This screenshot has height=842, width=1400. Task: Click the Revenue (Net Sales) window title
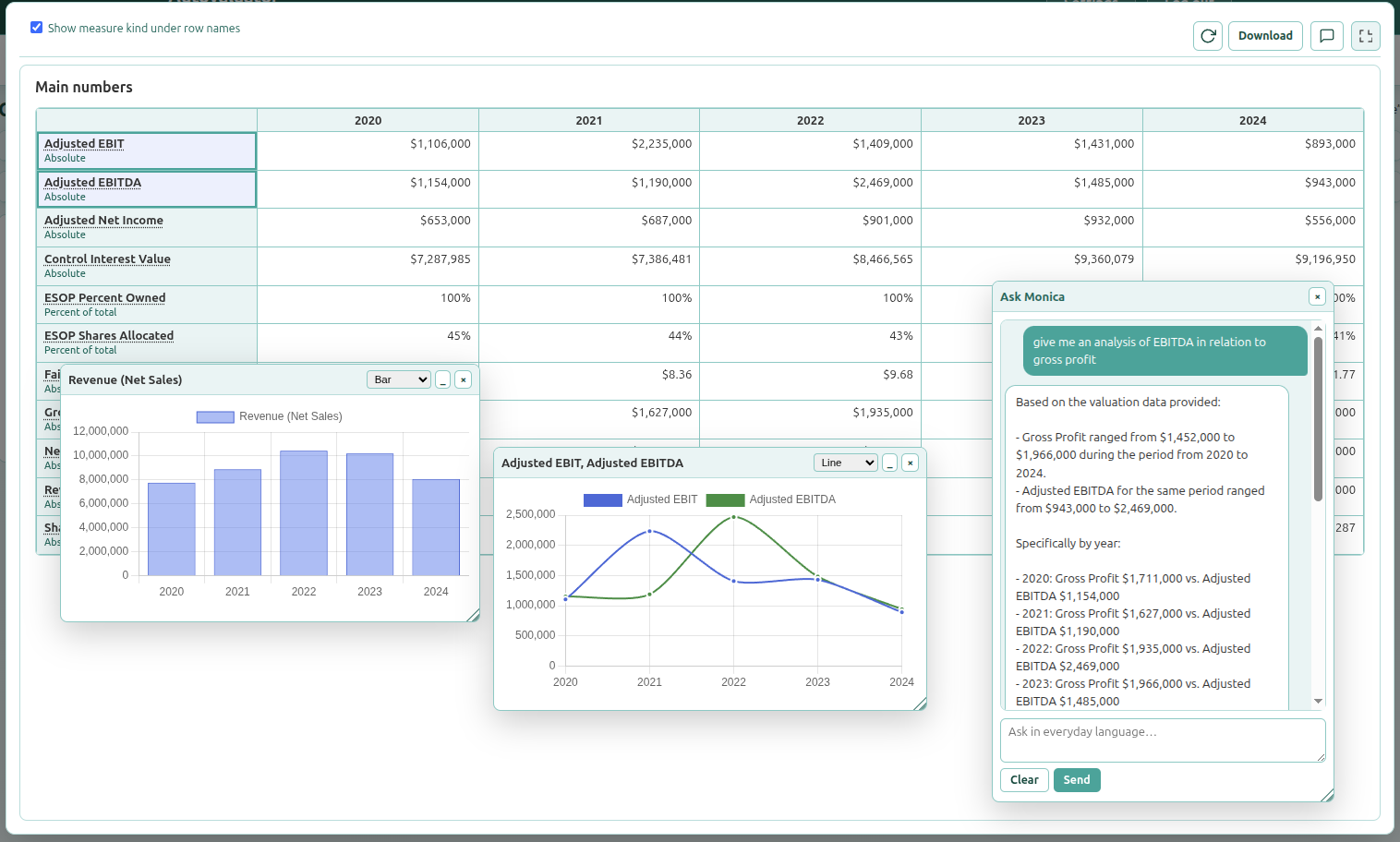click(125, 379)
